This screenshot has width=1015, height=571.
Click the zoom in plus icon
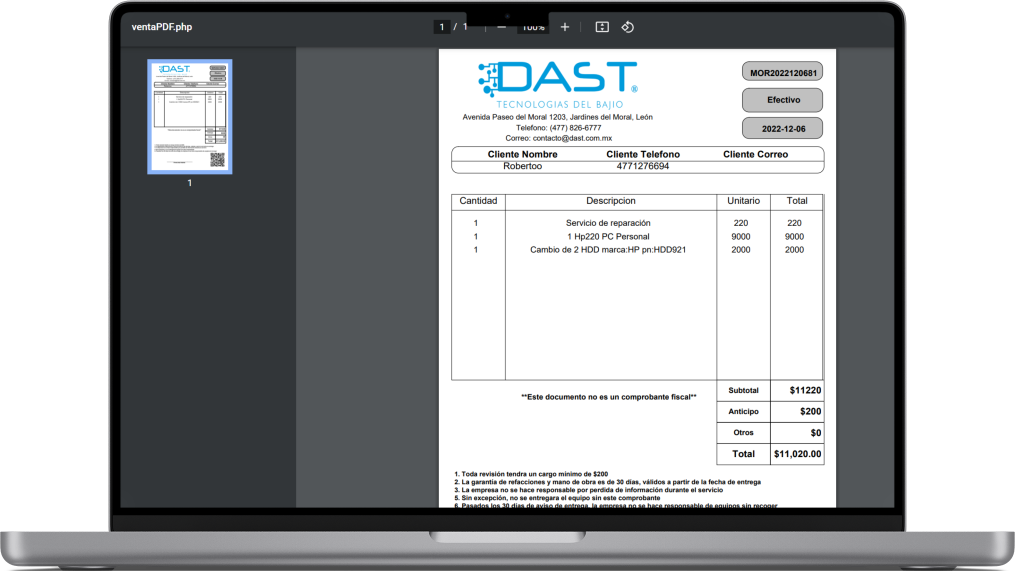564,27
